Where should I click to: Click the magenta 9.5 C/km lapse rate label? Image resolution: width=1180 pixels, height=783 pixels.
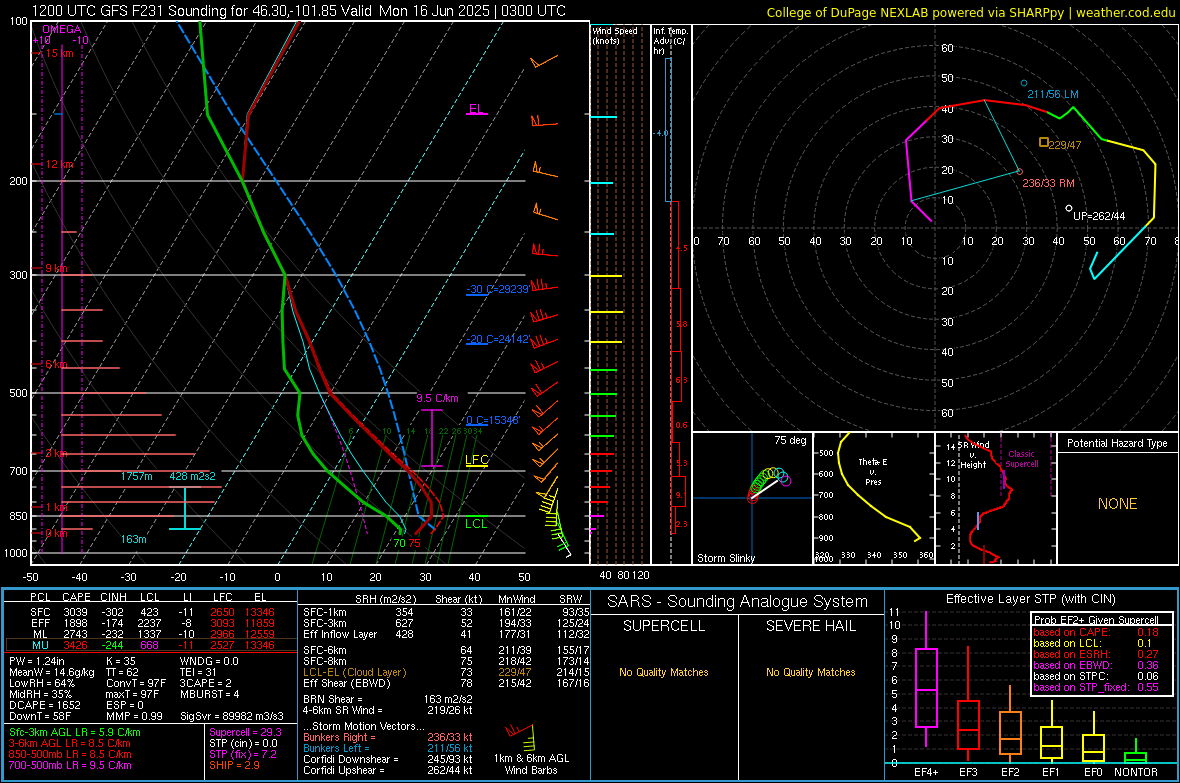[437, 398]
